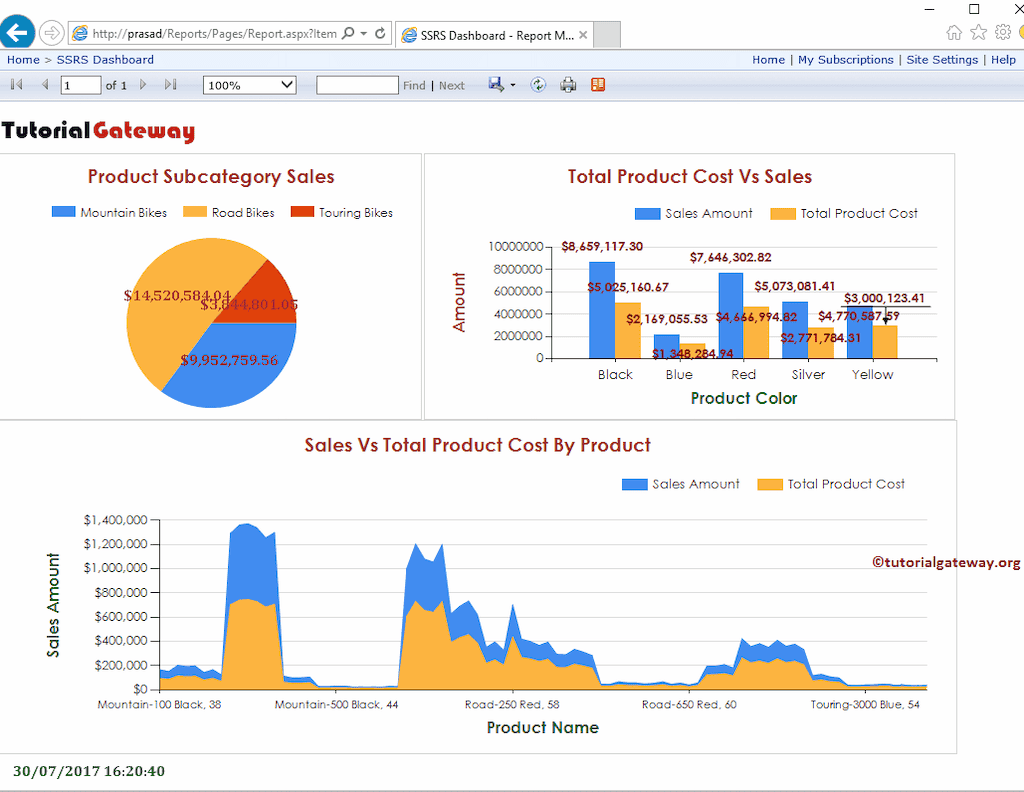Click the export save icon
Image resolution: width=1024 pixels, height=792 pixels.
pos(494,85)
